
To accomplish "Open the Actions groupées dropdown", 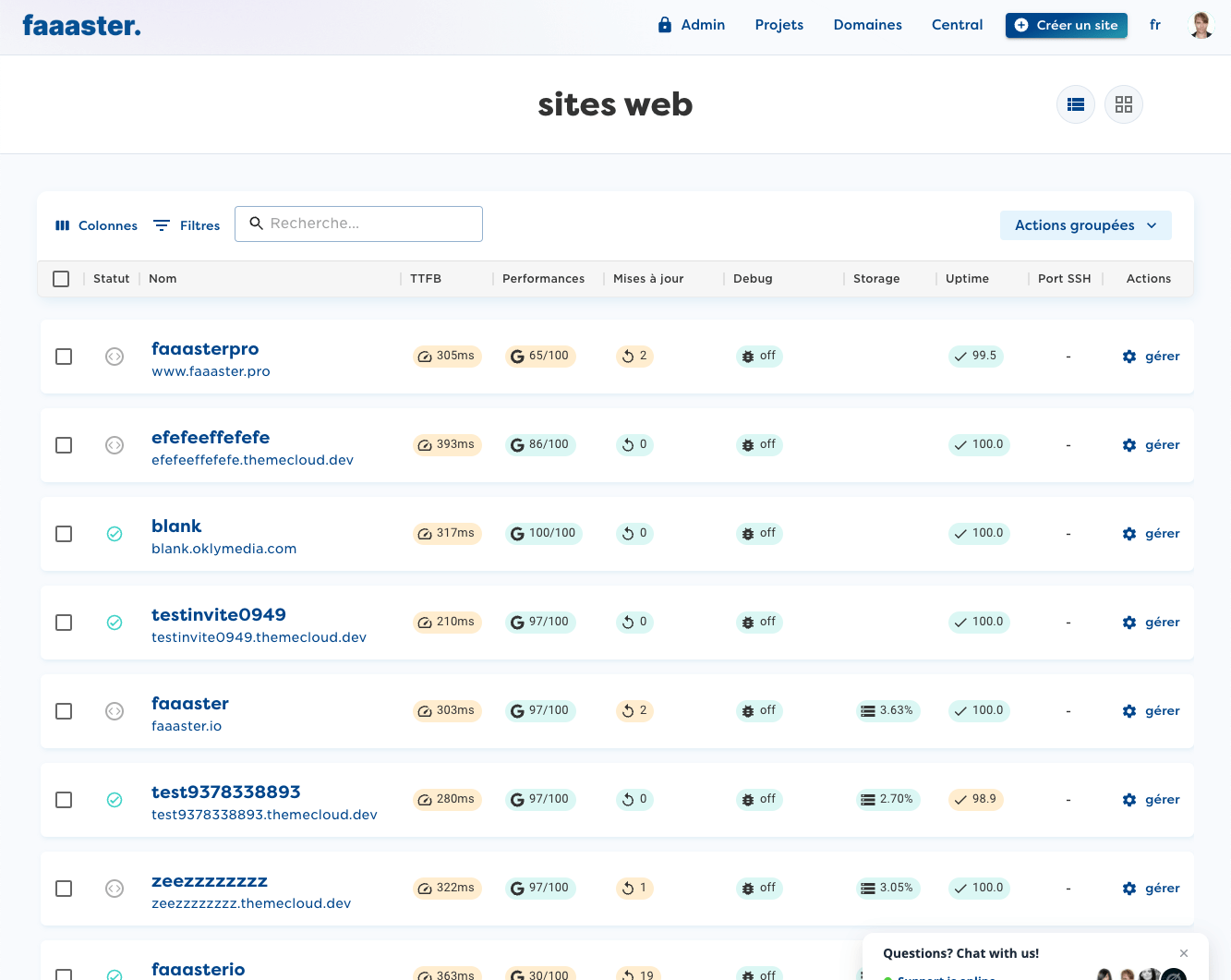I will (x=1086, y=225).
